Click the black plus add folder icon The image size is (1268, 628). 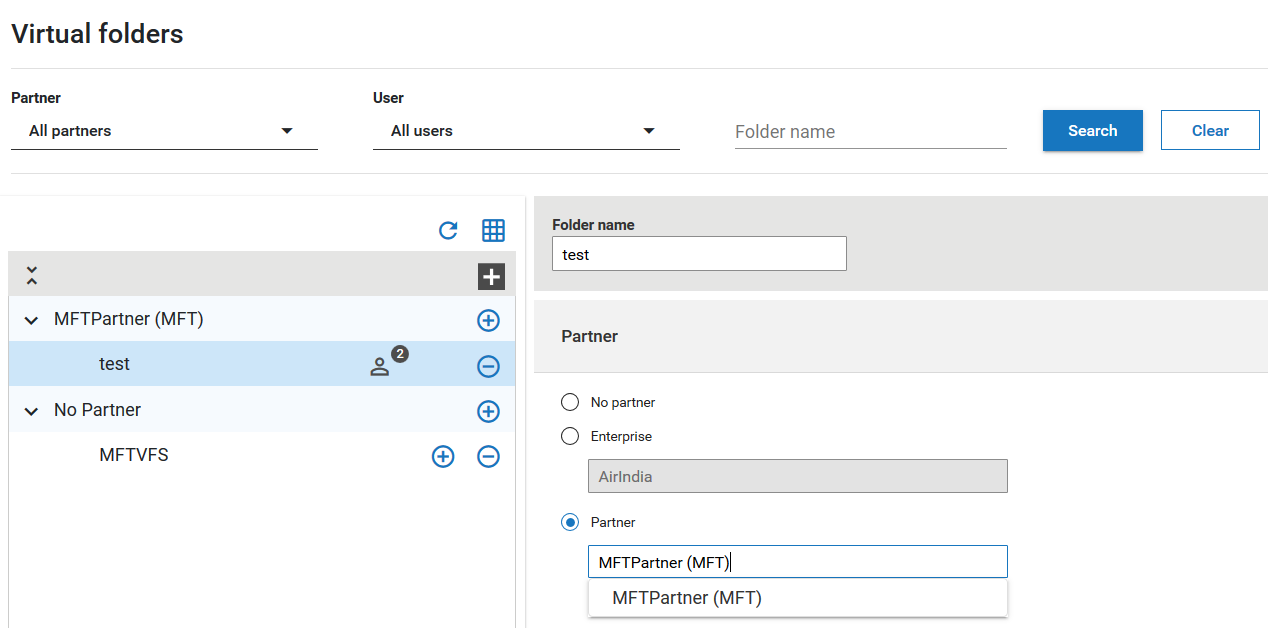tap(491, 277)
